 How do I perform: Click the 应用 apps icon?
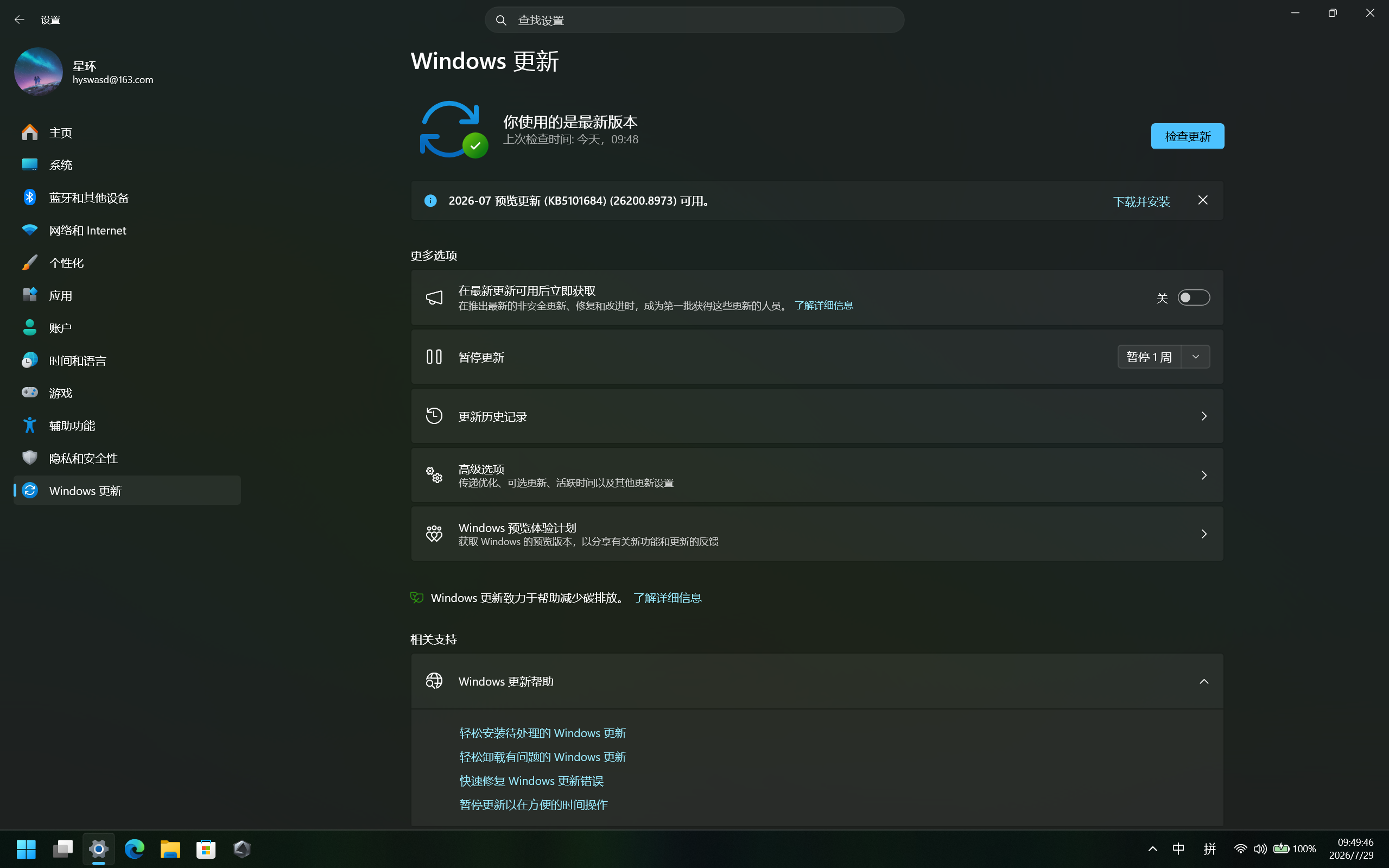coord(29,295)
